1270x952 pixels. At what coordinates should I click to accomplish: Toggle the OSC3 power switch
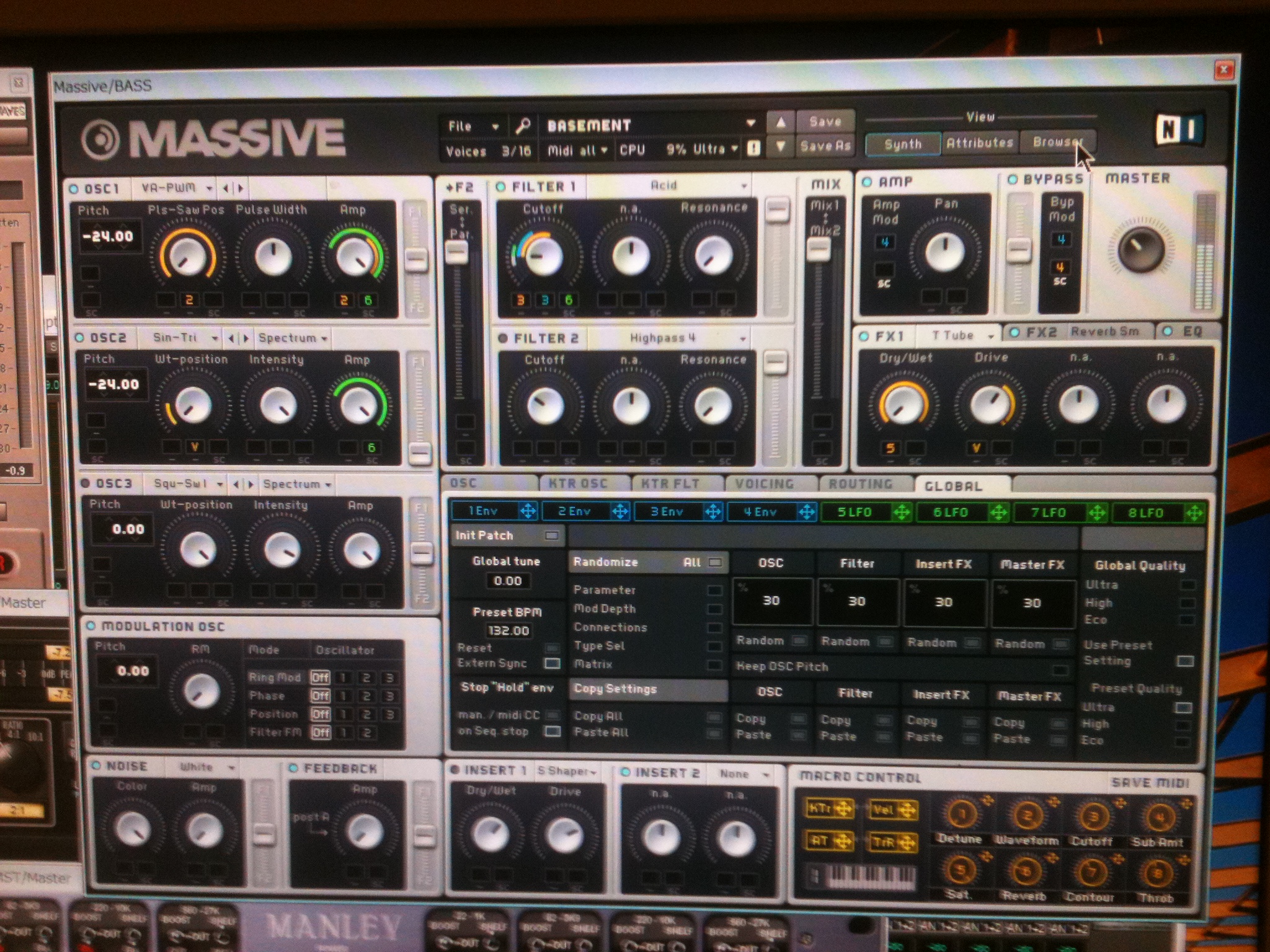click(86, 483)
